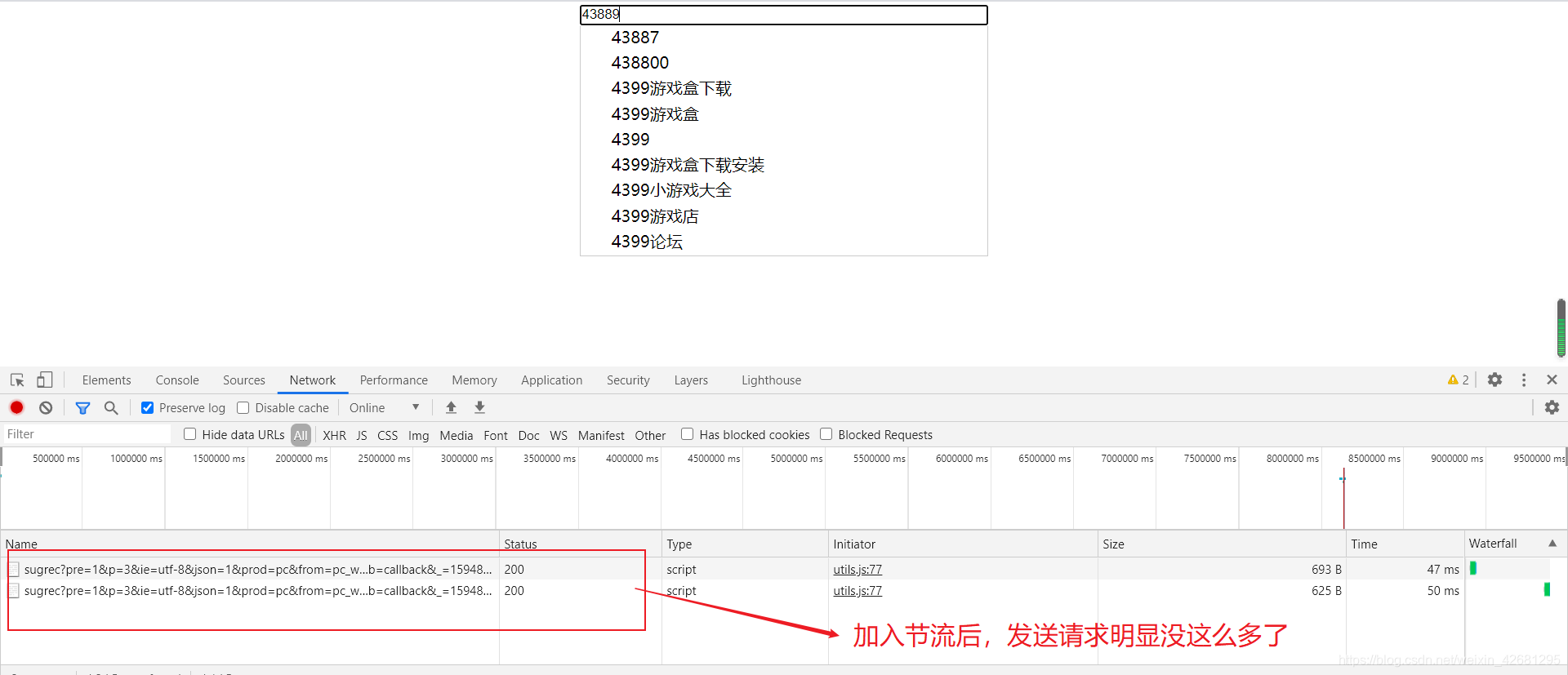Sort requests by Size column
This screenshot has height=675, width=1568.
(x=1222, y=544)
